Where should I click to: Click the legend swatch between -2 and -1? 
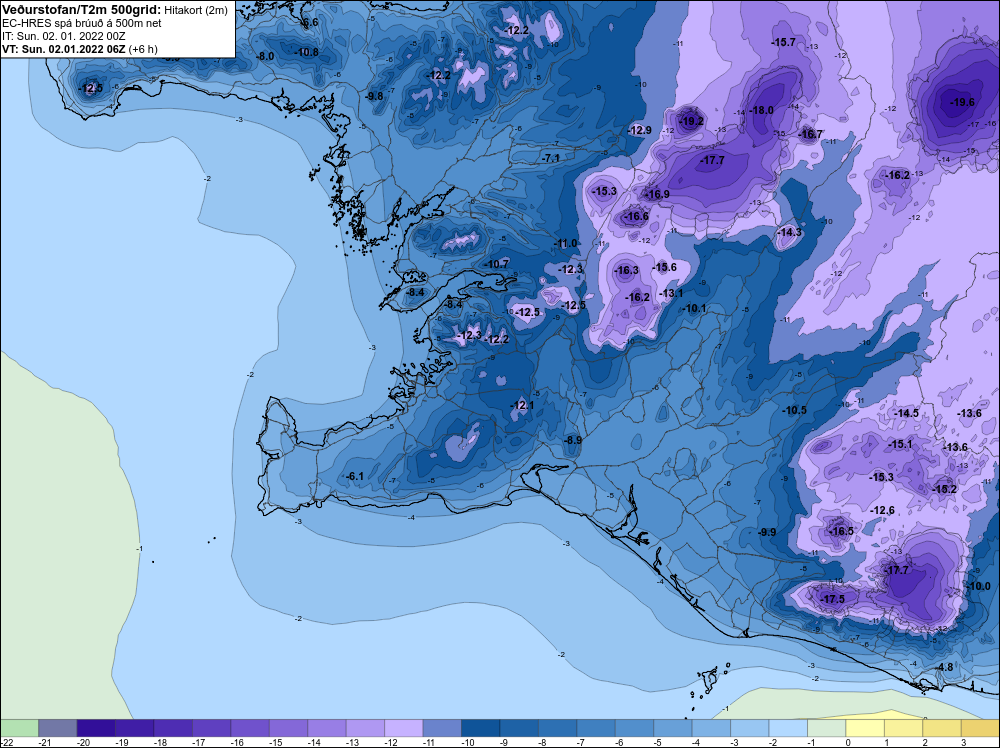pyautogui.click(x=788, y=728)
